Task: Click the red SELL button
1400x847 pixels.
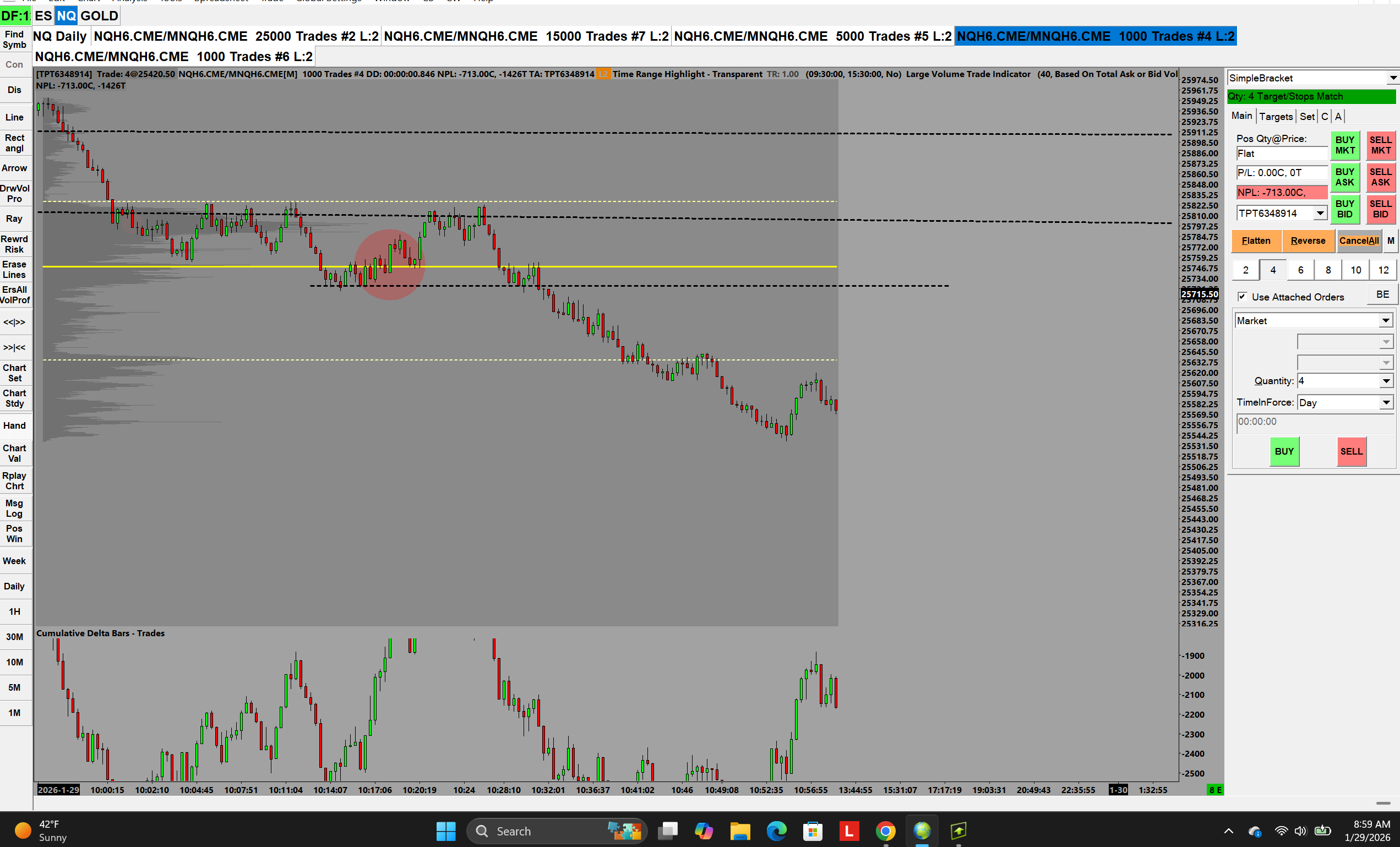Action: pyautogui.click(x=1351, y=452)
